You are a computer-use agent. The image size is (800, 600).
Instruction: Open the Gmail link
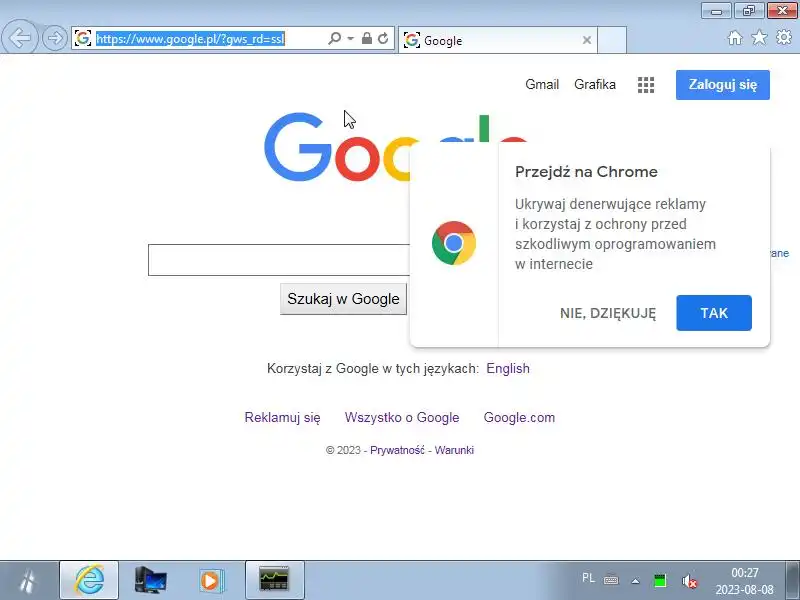coord(542,84)
